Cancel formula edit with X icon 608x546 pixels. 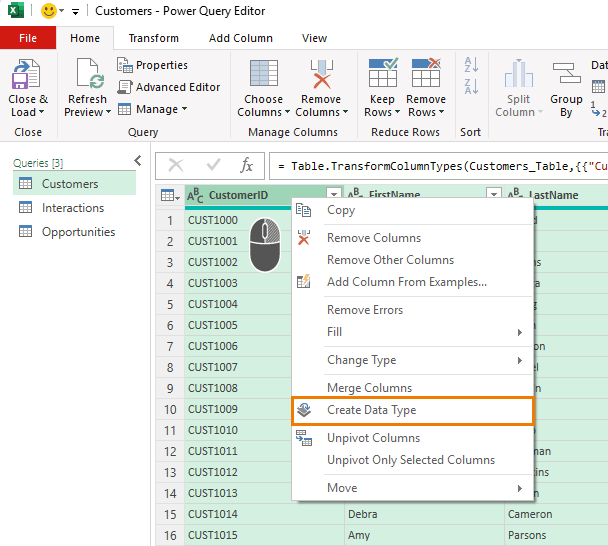pyautogui.click(x=176, y=166)
